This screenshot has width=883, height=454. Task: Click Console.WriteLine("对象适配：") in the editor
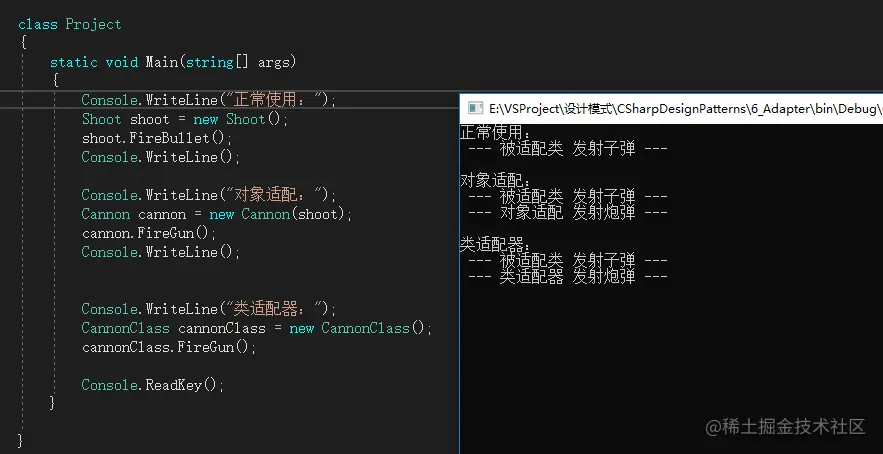pos(208,195)
